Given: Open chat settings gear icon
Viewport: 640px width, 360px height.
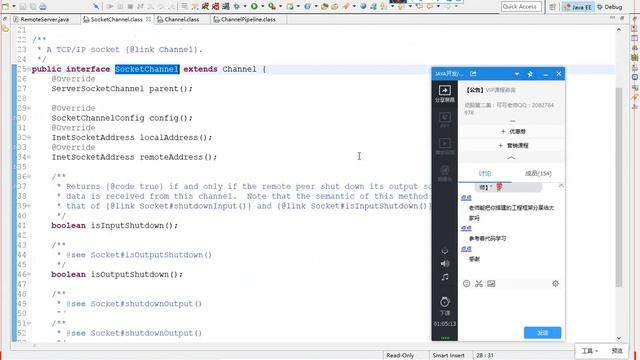Looking at the screenshot, I should (555, 284).
